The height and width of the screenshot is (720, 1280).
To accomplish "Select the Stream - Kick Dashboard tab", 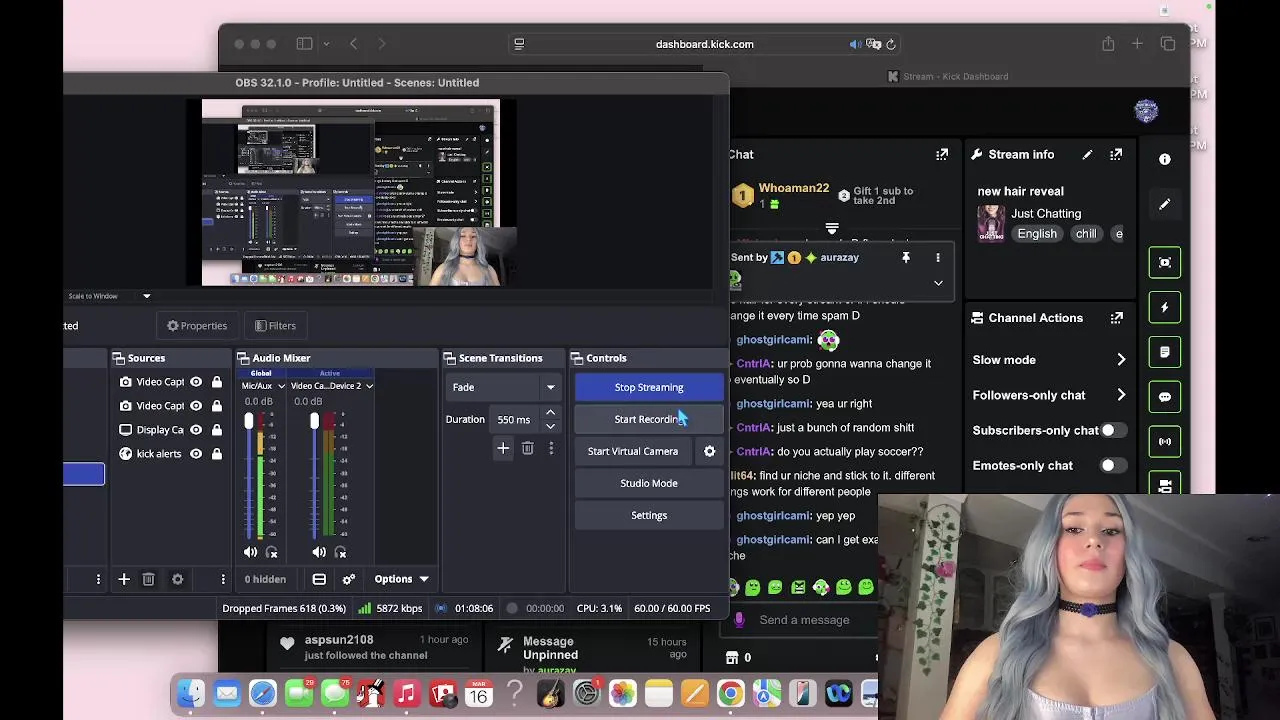I will tap(947, 76).
